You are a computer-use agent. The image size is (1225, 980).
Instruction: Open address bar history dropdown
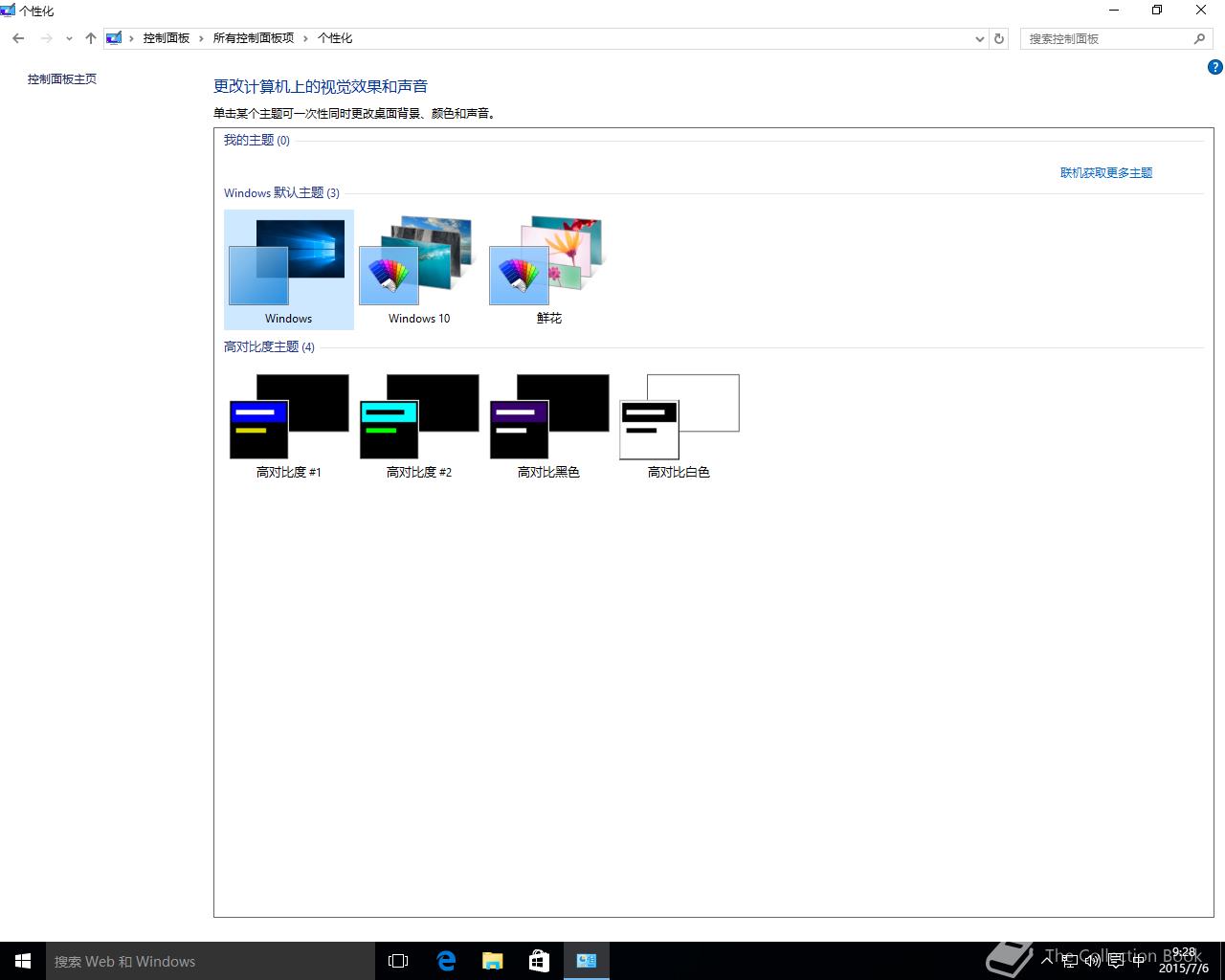[979, 39]
